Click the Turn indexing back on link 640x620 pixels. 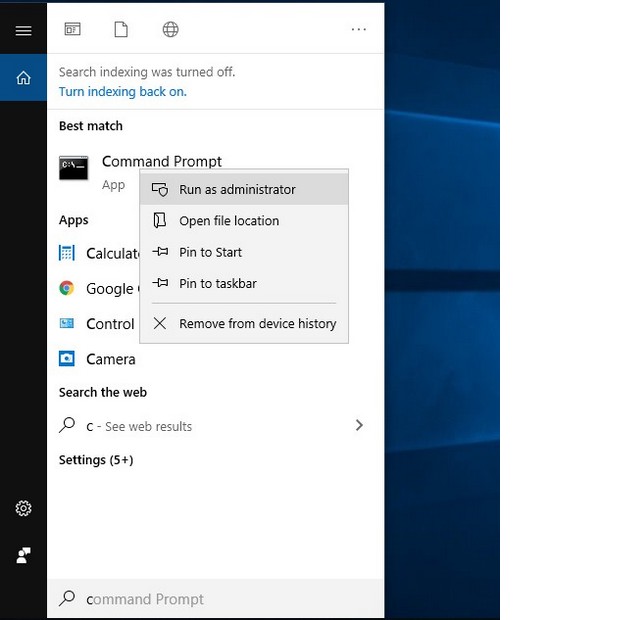point(122,92)
